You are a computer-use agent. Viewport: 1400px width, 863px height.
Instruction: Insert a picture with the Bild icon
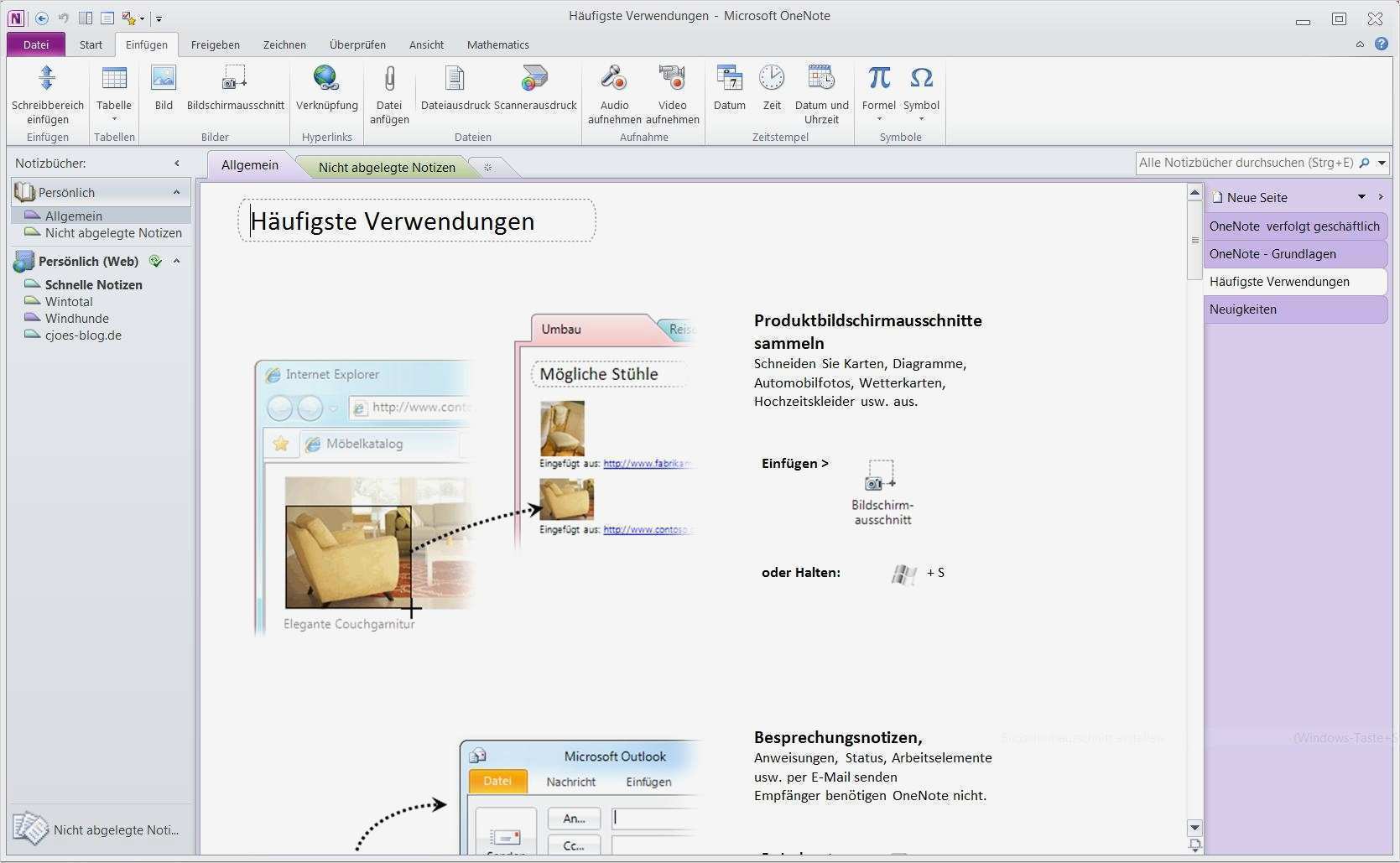click(x=164, y=78)
